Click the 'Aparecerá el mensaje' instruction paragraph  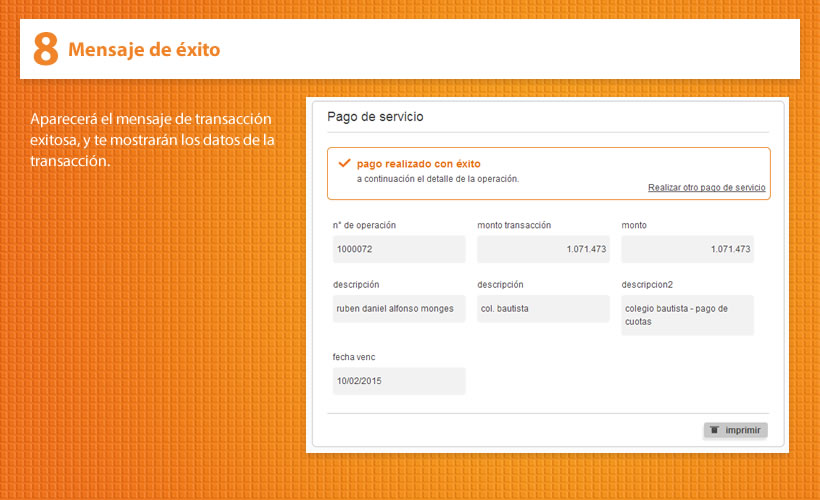pos(152,140)
